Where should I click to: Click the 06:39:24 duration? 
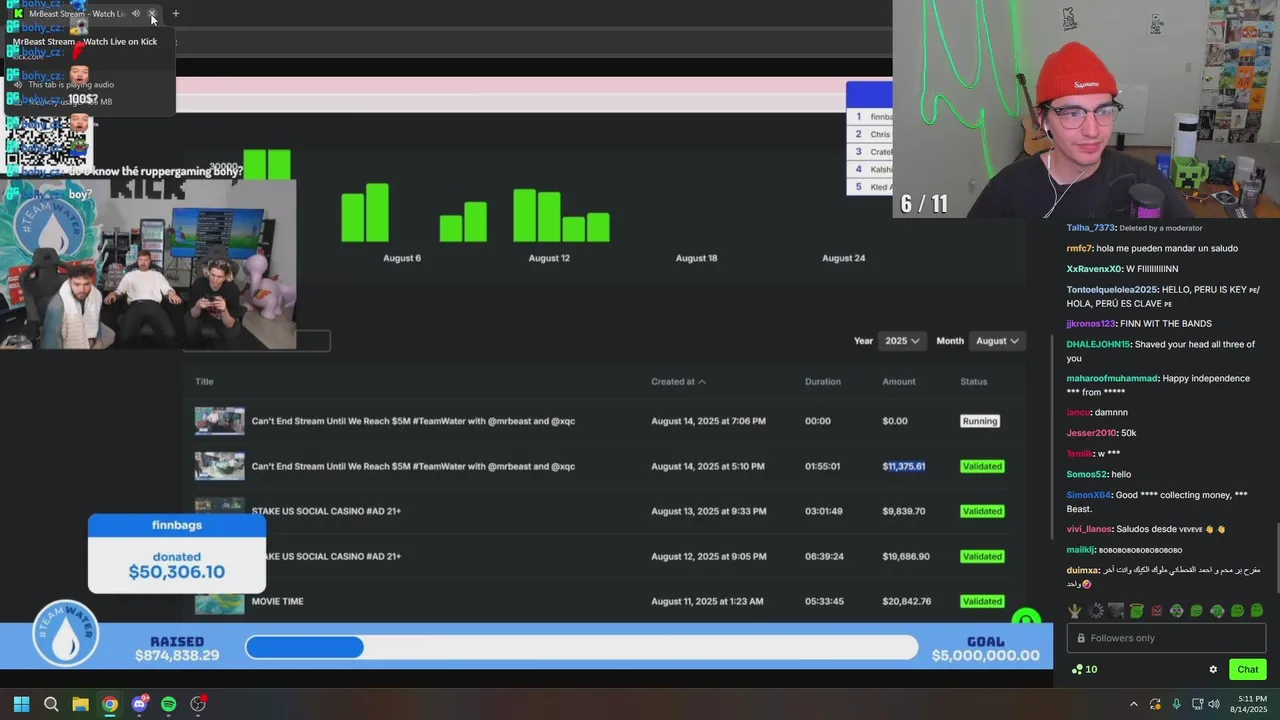pyautogui.click(x=825, y=556)
